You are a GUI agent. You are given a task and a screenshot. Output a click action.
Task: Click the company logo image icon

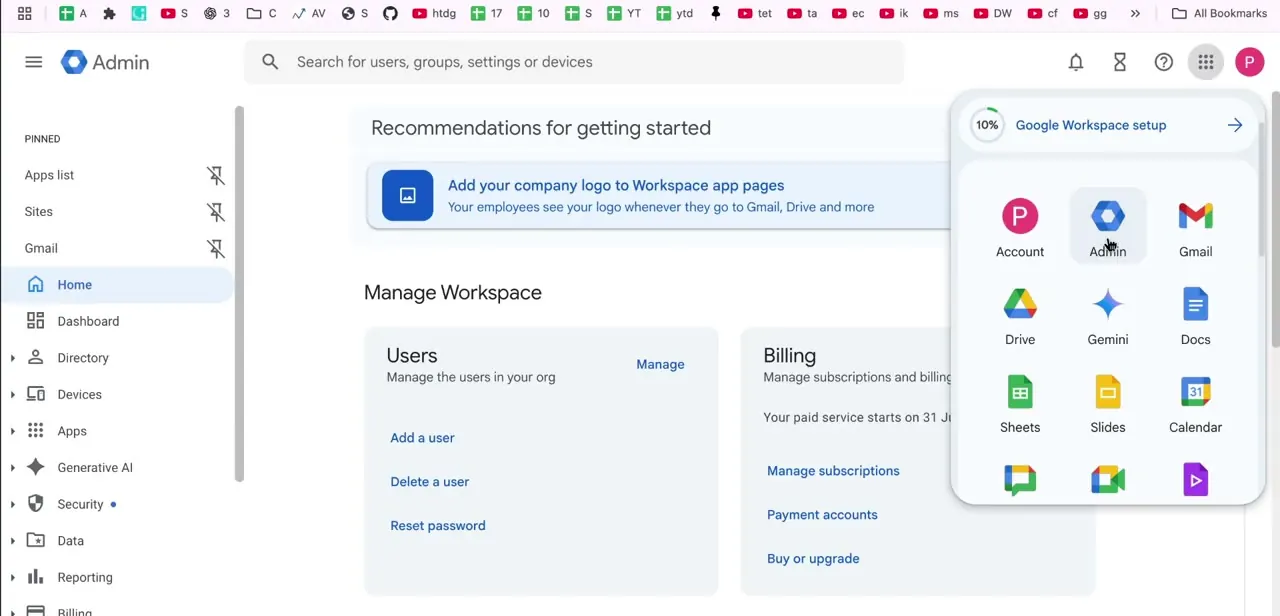(x=408, y=195)
